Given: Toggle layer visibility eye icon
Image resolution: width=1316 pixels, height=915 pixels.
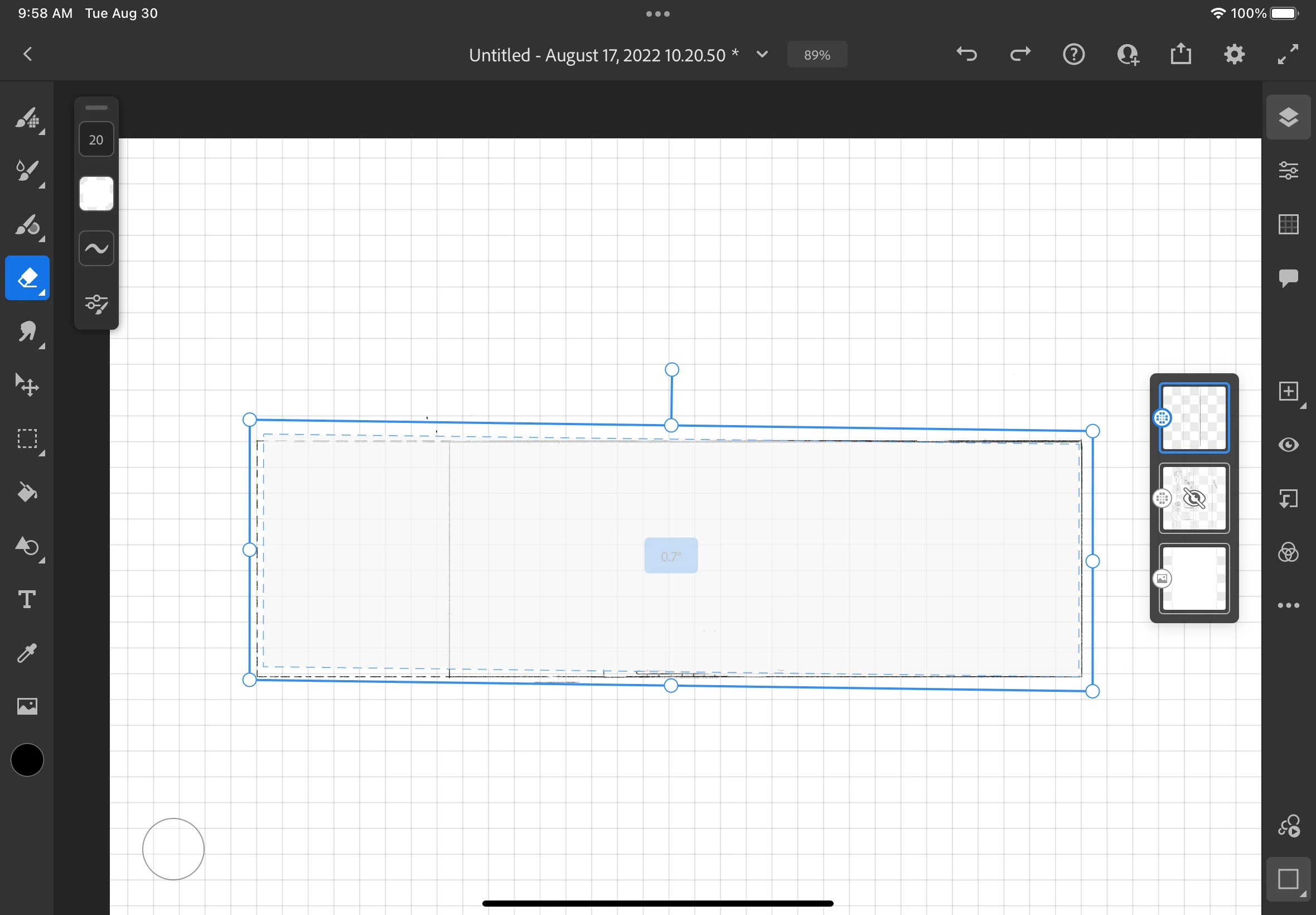Looking at the screenshot, I should pos(1288,445).
